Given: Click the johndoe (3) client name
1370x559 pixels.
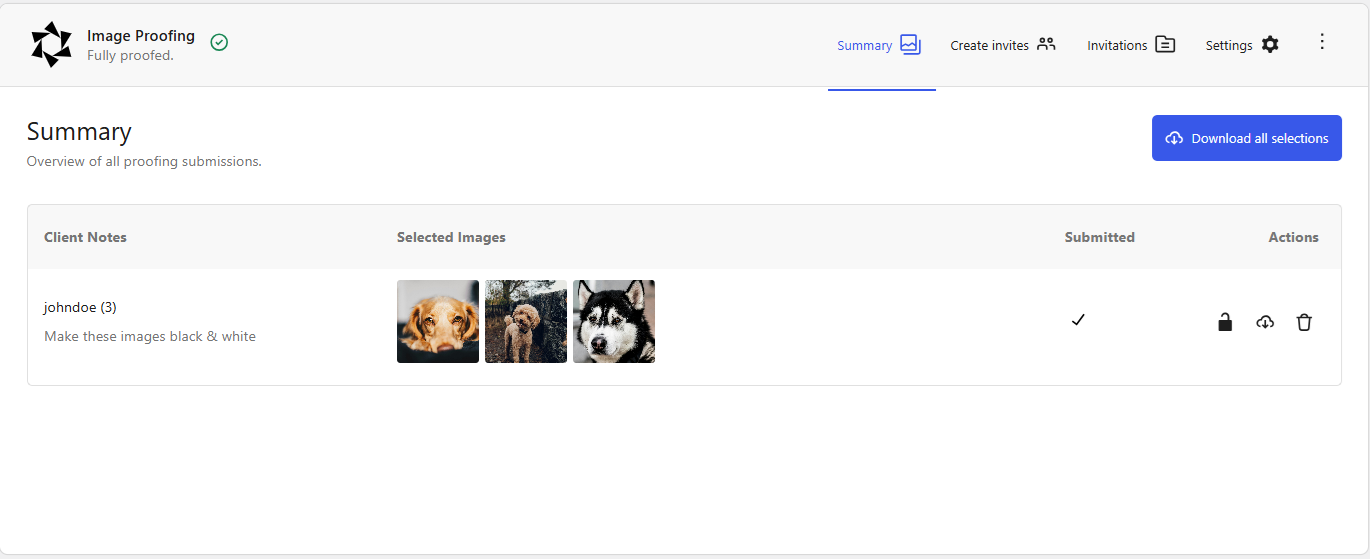Looking at the screenshot, I should (x=80, y=307).
